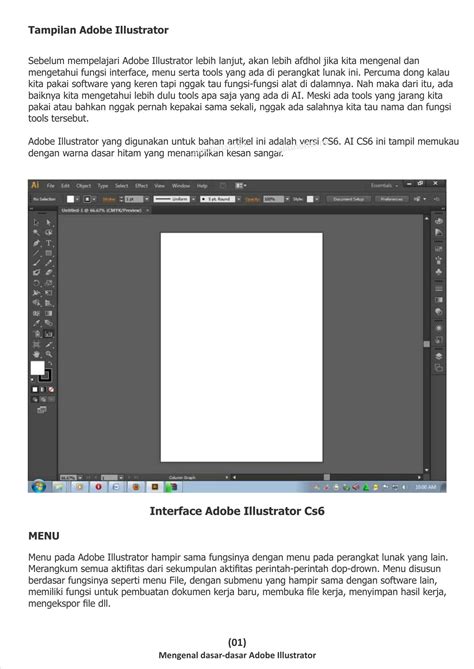The height and width of the screenshot is (669, 474).
Task: Switch to Draw Behind mode
Action: (43, 400)
